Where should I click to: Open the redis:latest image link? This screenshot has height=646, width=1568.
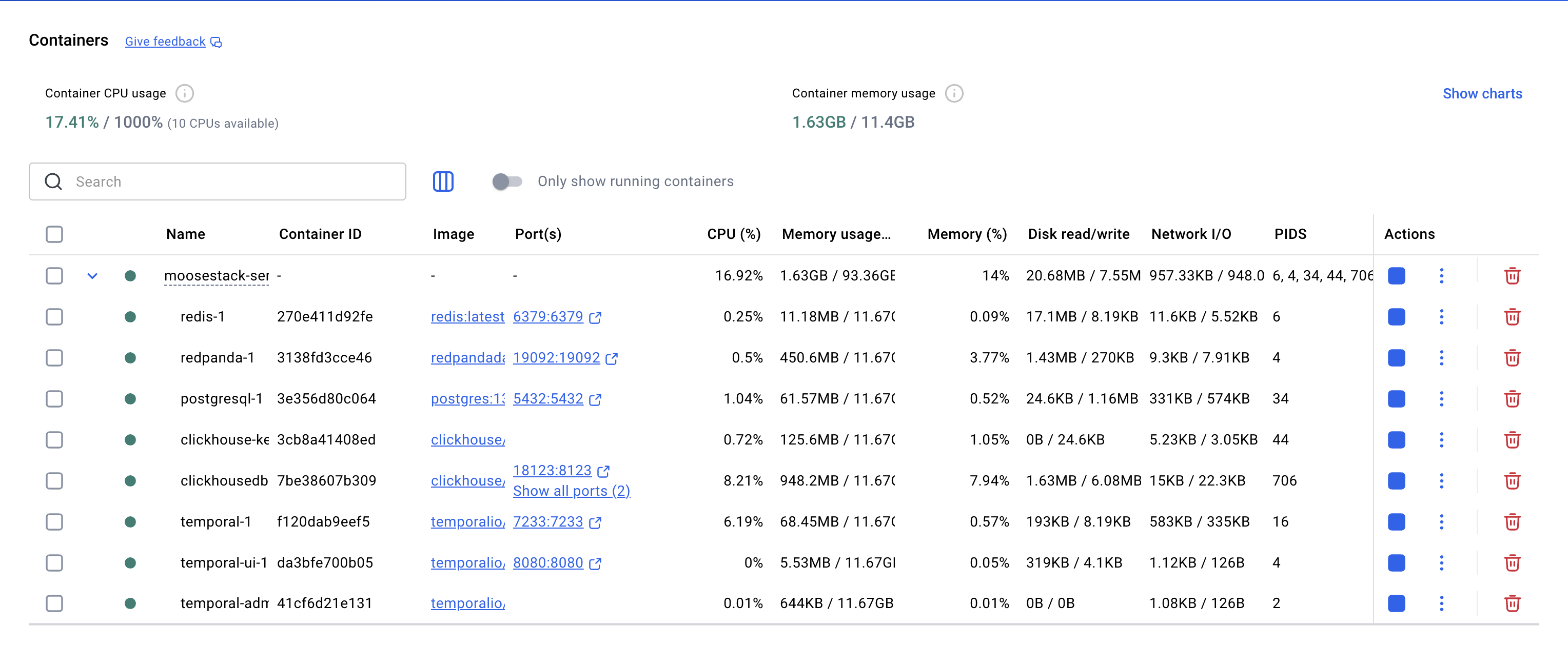tap(467, 317)
